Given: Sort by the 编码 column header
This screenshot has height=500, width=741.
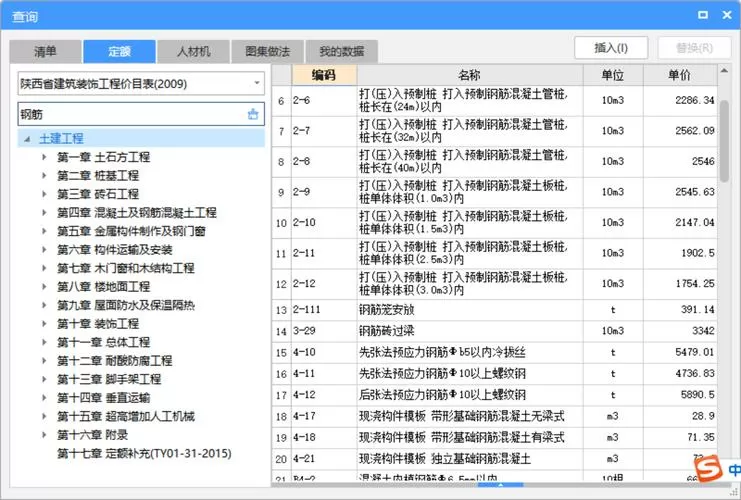Looking at the screenshot, I should pos(324,75).
